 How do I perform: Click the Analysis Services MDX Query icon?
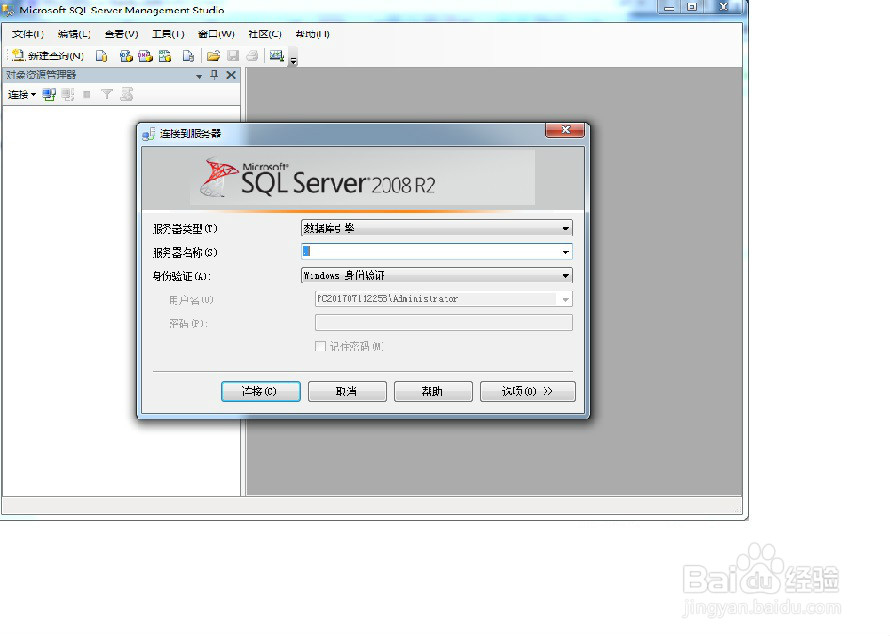pos(126,56)
